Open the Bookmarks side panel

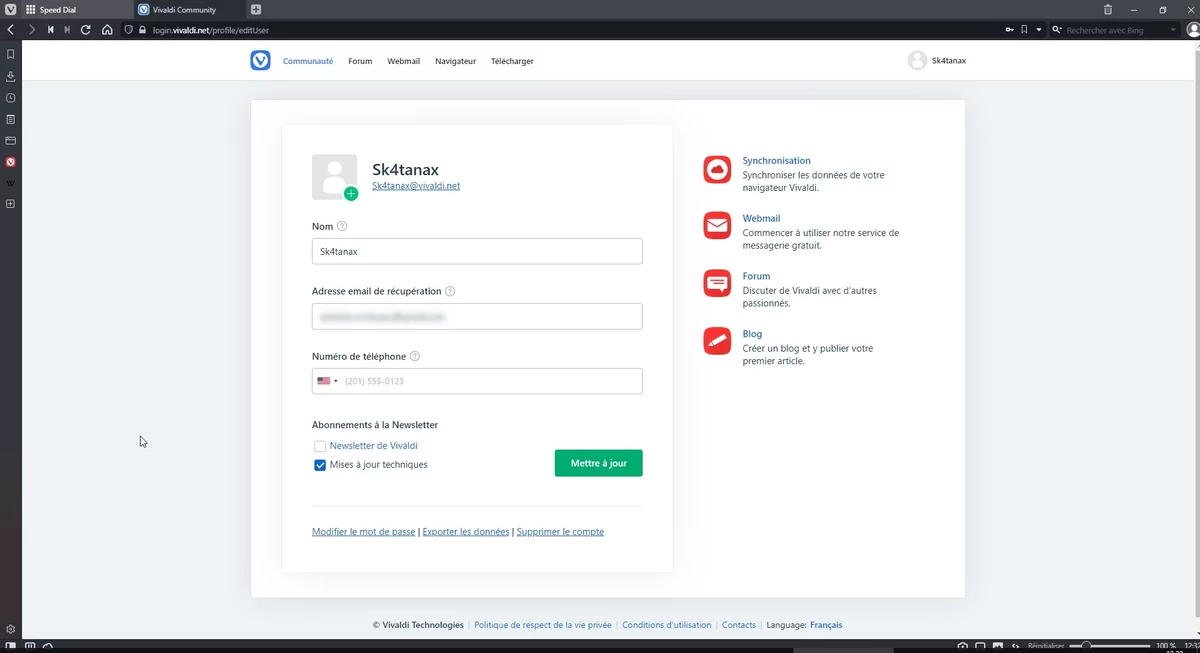click(10, 55)
